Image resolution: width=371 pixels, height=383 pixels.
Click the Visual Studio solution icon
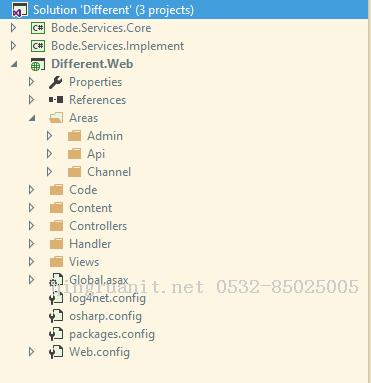click(20, 10)
